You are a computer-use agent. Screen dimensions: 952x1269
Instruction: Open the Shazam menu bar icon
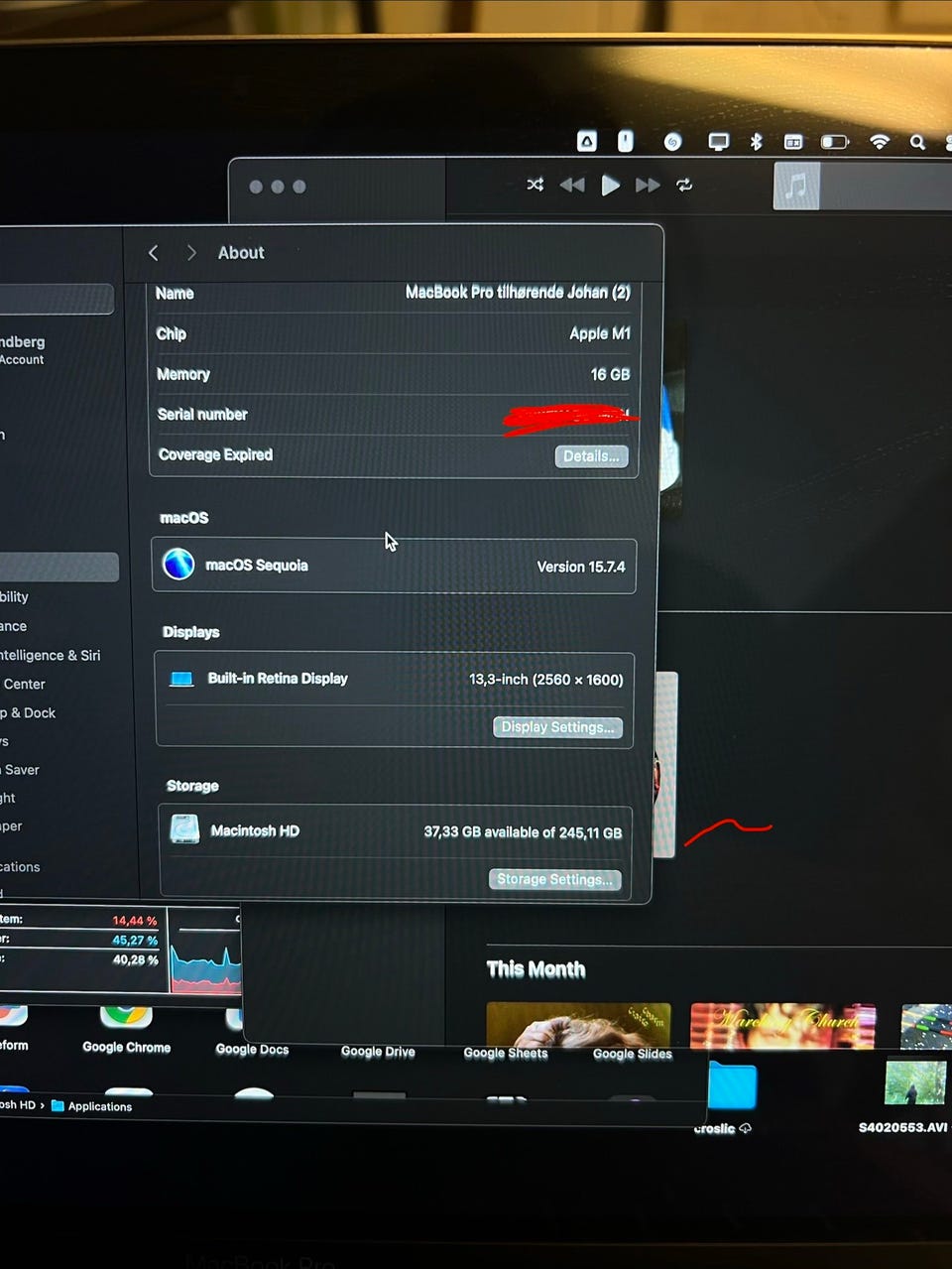pyautogui.click(x=672, y=142)
